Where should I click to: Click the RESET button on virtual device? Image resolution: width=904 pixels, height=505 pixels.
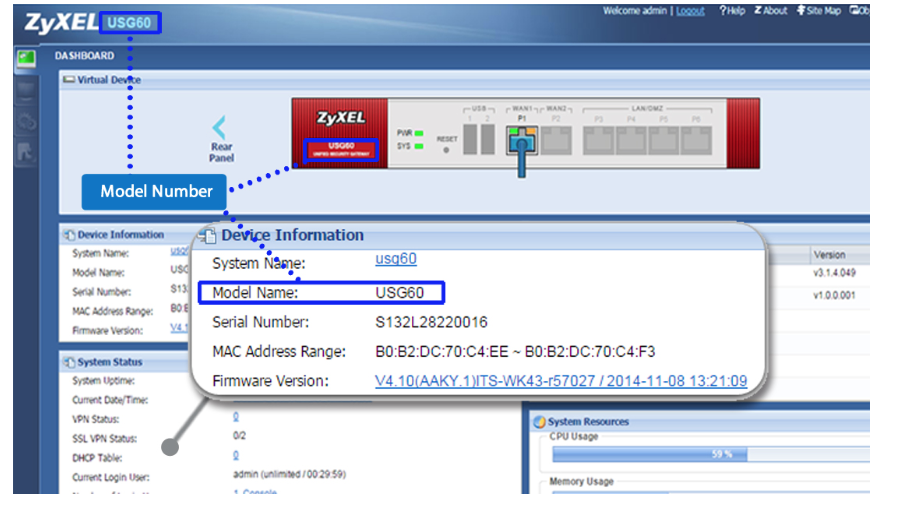(446, 150)
